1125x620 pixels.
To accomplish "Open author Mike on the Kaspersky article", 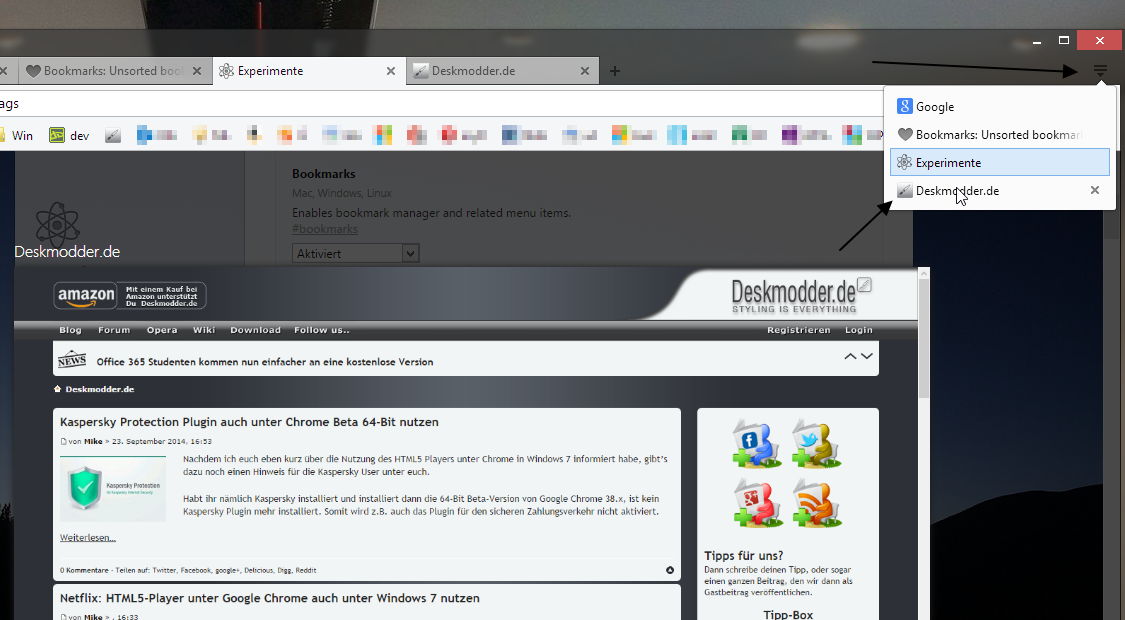I will (x=93, y=441).
